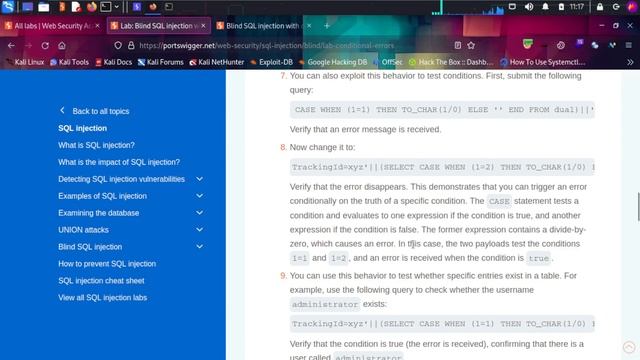Image resolution: width=640 pixels, height=360 pixels.
Task: Open the terminal emulator launcher
Action: [x=106, y=7]
